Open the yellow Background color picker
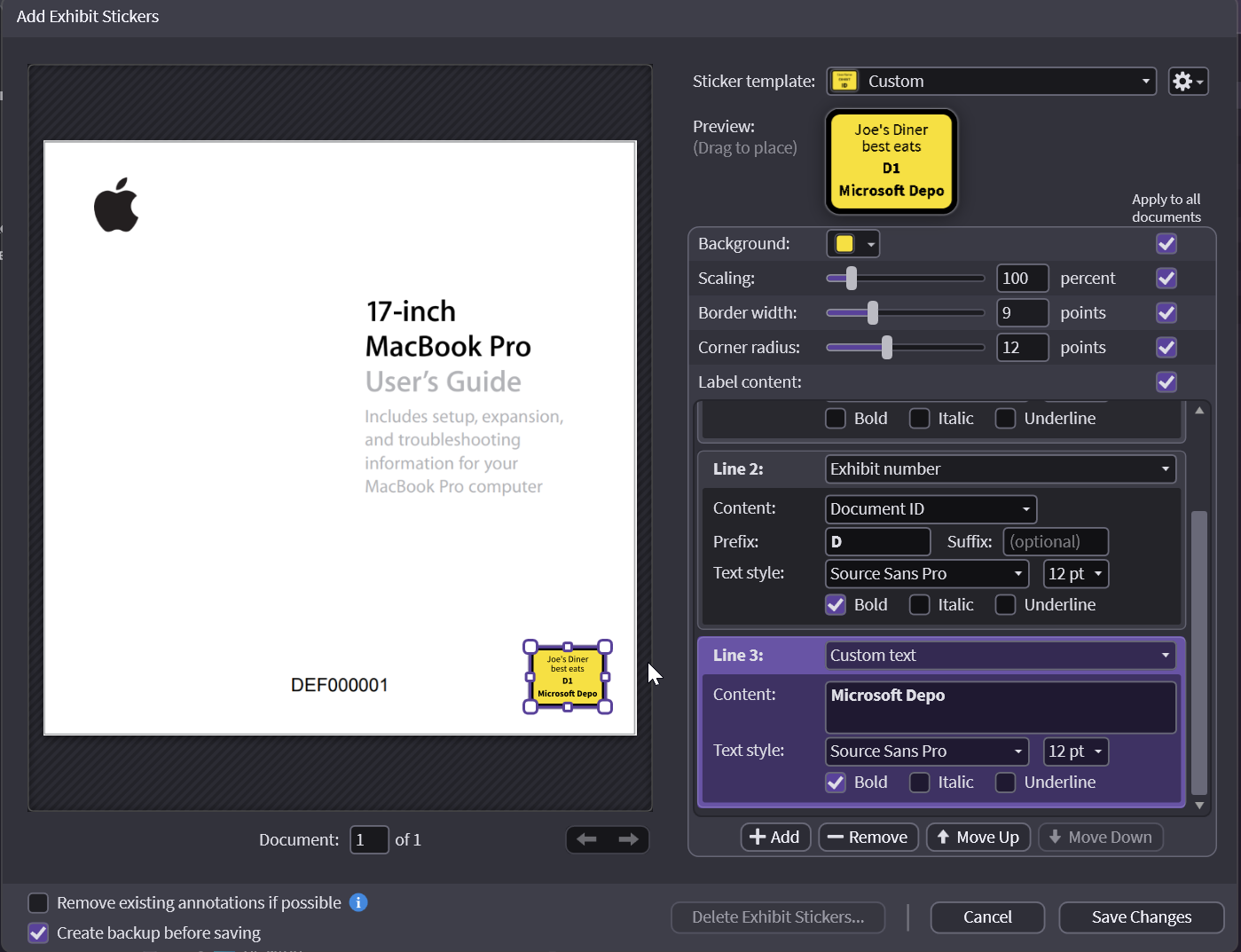The image size is (1241, 952). (852, 244)
